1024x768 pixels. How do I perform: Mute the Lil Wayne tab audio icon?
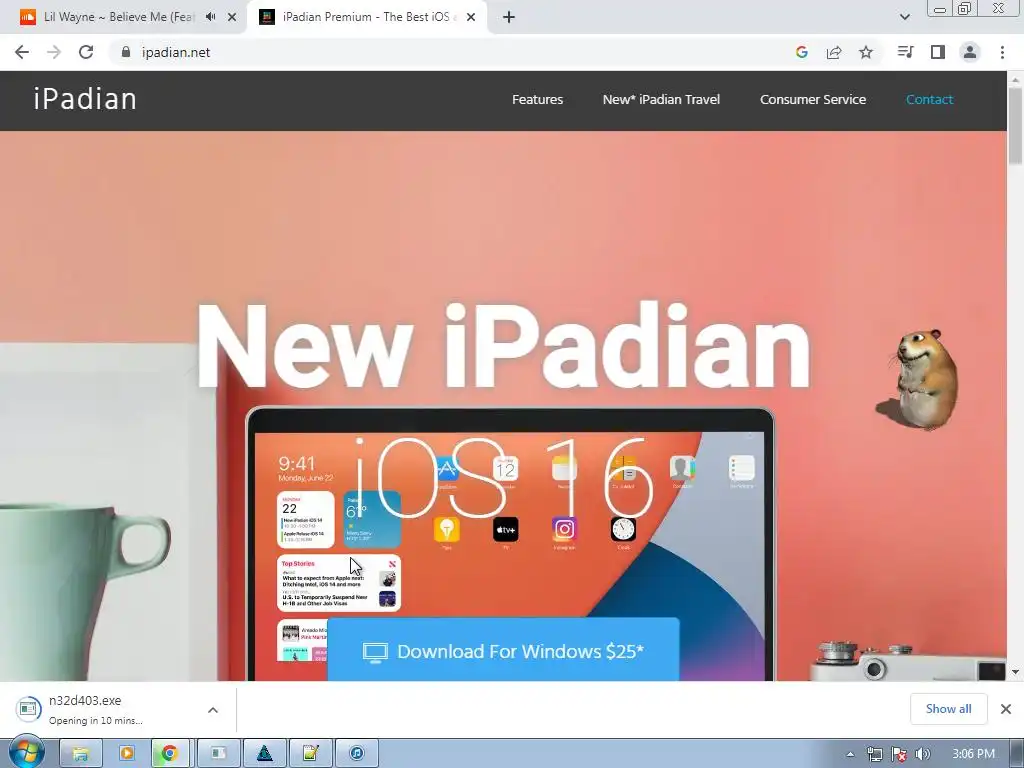click(210, 17)
